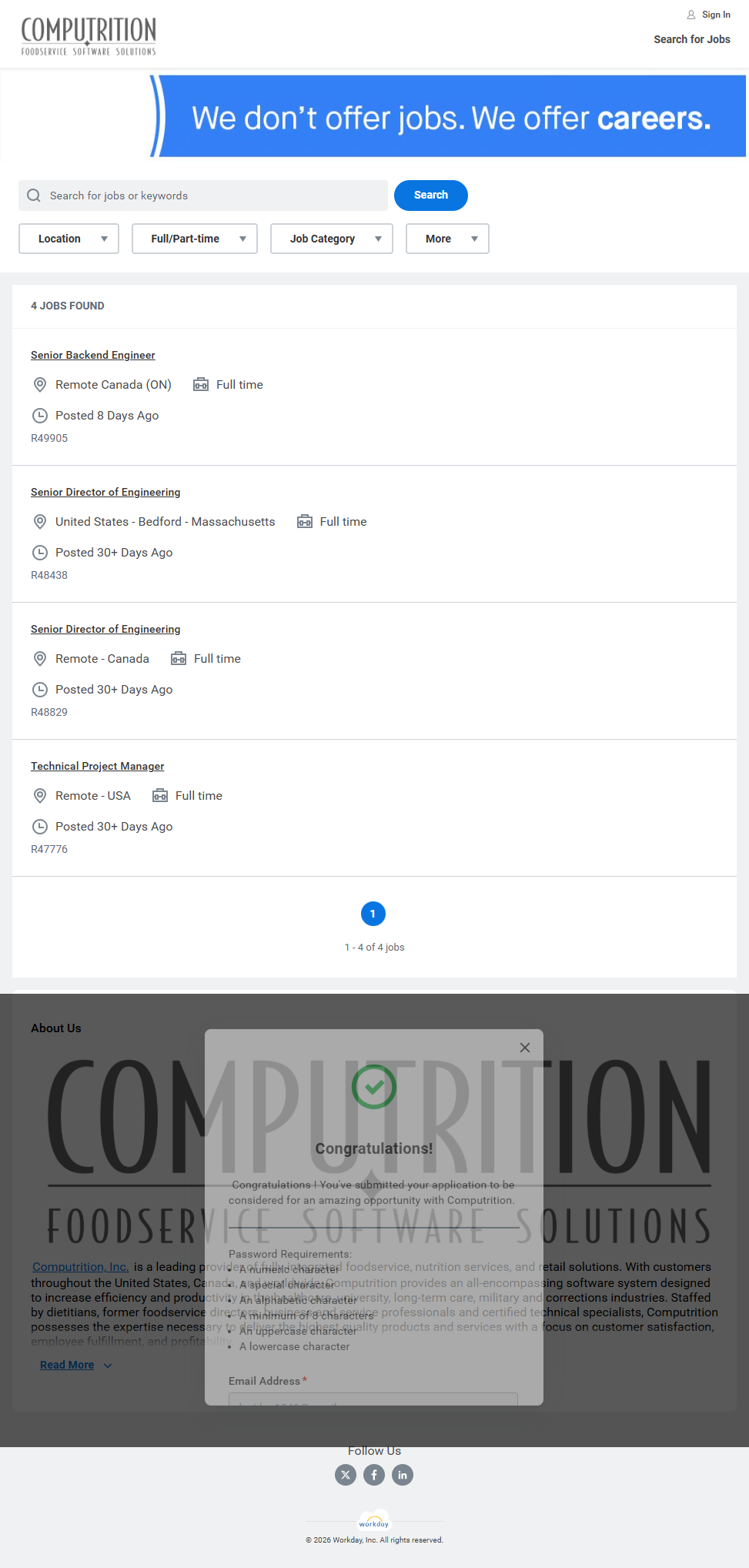Viewport: 749px width, 1568px height.
Task: Close the Congratulations dialog
Action: pos(525,1048)
